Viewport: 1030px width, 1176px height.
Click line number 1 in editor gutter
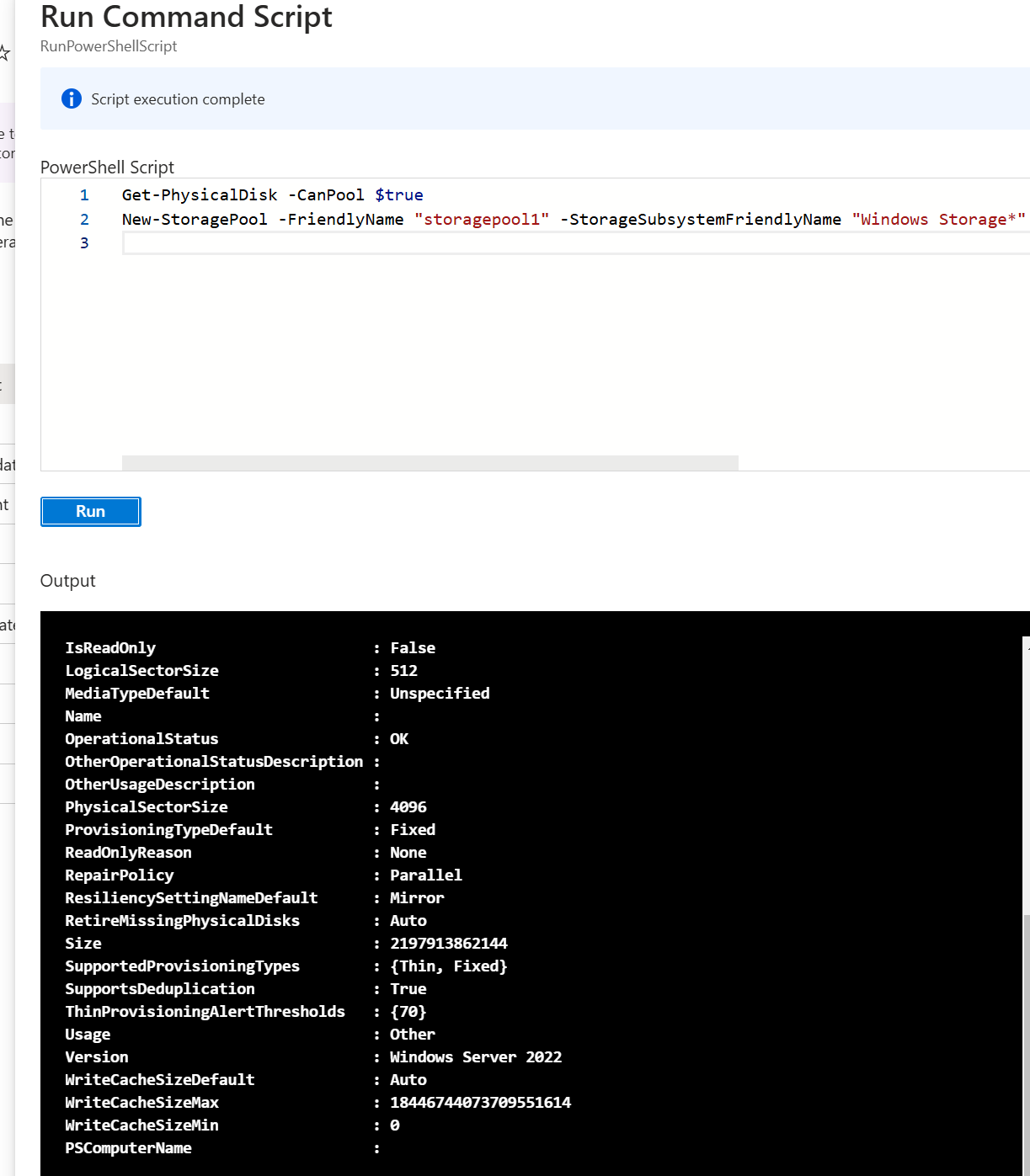84,195
